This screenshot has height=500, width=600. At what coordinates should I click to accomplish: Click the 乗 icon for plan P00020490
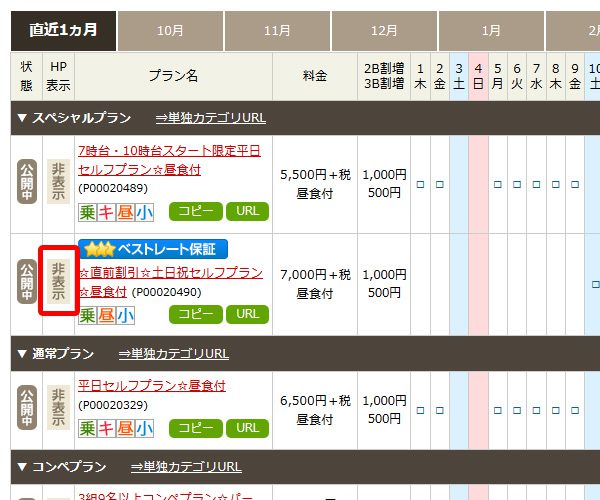[87, 316]
